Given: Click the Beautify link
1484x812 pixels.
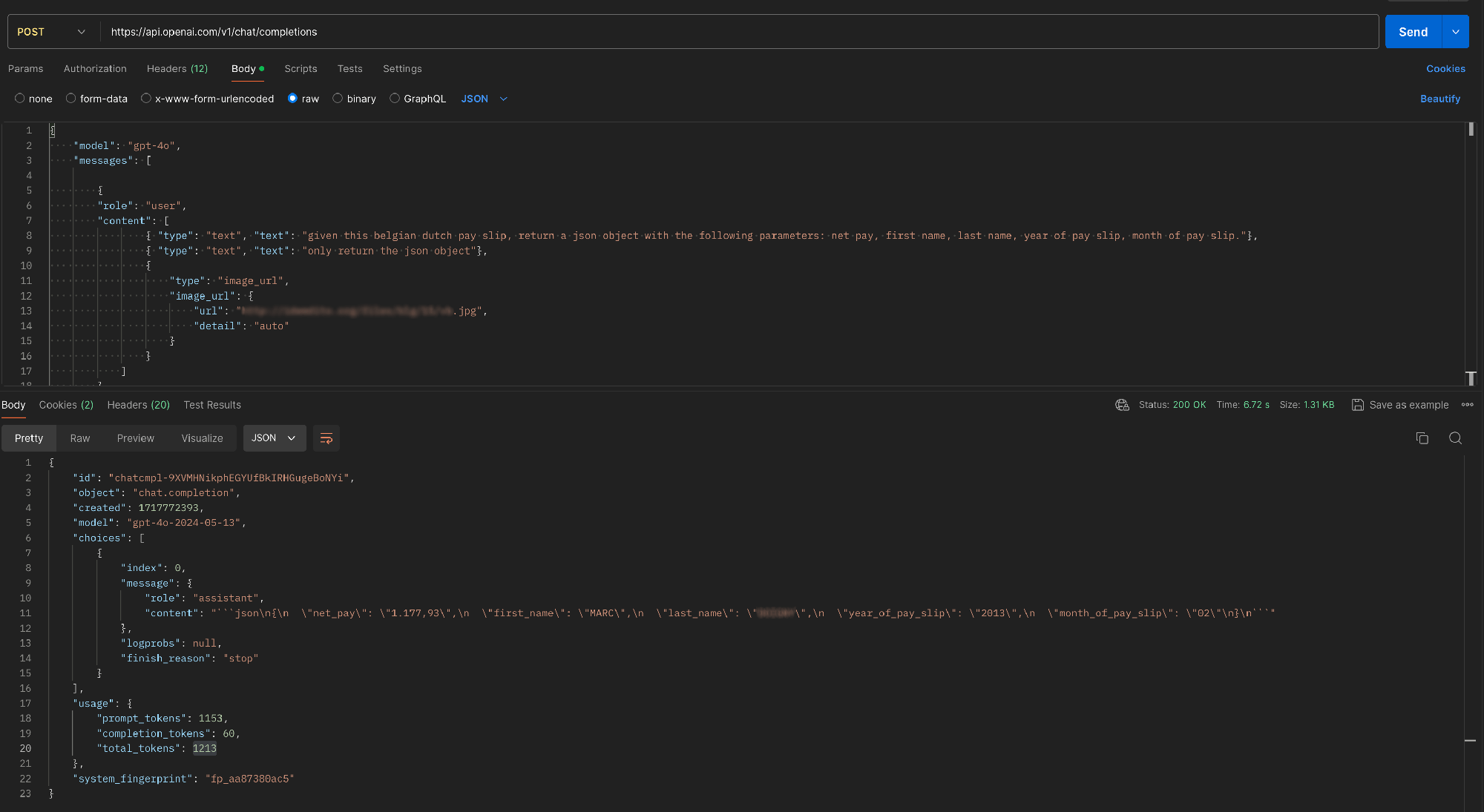Looking at the screenshot, I should [1439, 99].
